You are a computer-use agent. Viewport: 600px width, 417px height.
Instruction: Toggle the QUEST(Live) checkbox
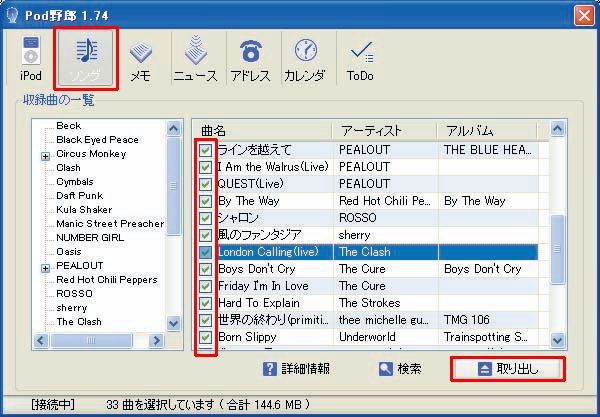(205, 184)
